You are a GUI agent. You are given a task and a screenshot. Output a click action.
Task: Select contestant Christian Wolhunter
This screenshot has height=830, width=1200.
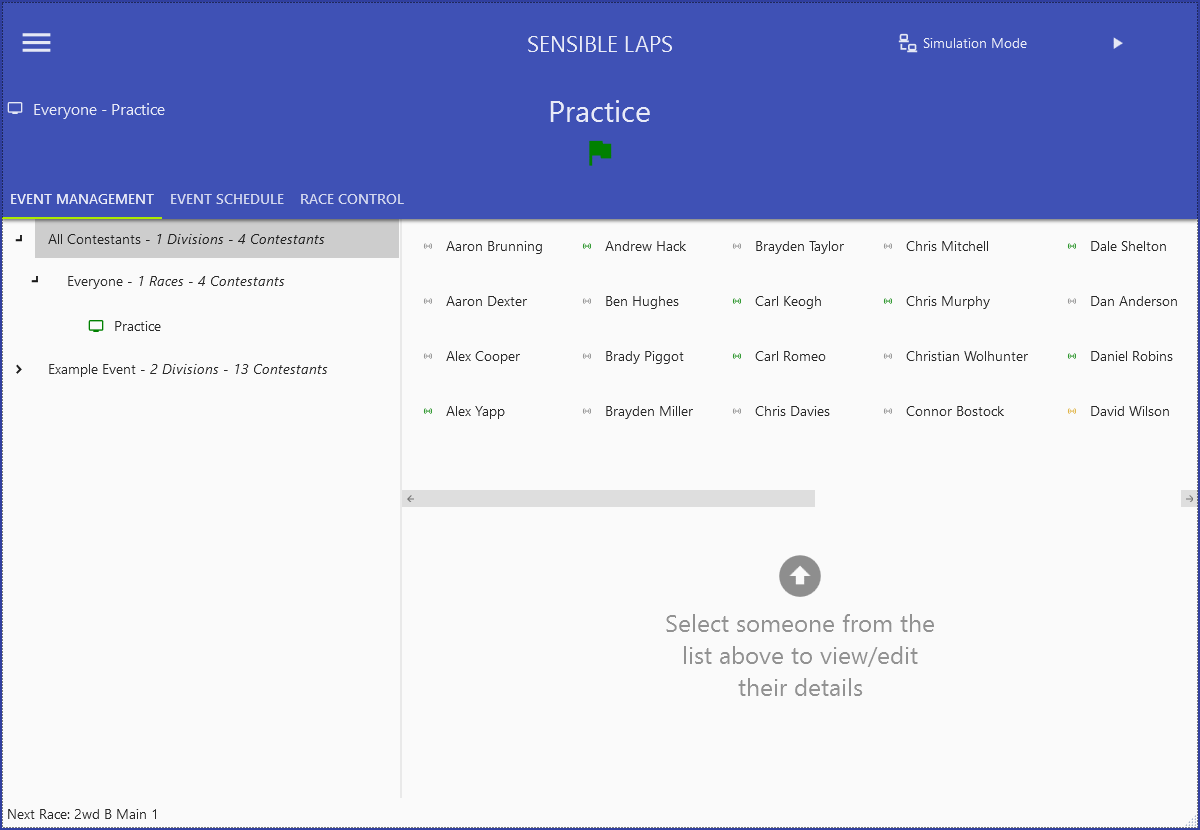966,356
